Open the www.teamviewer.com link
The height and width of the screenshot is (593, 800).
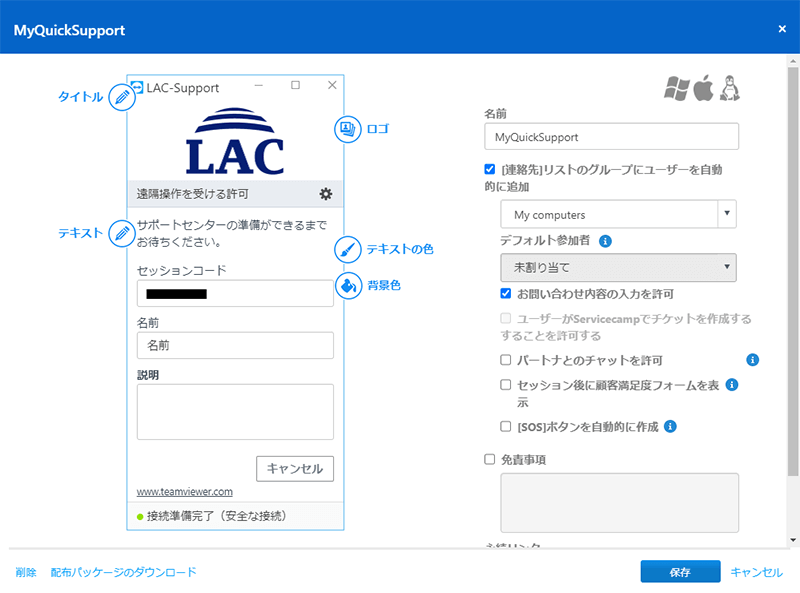pos(185,492)
